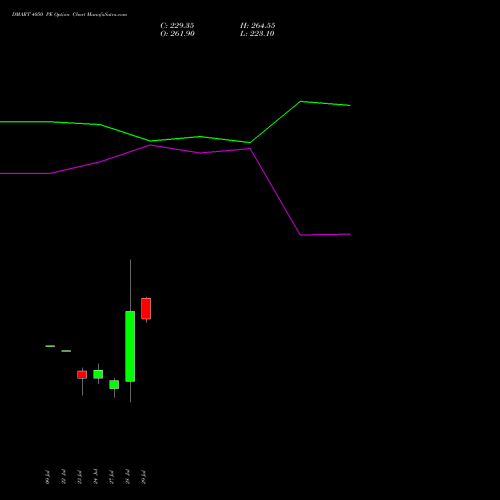Select the tallest green candlestick

point(130,346)
